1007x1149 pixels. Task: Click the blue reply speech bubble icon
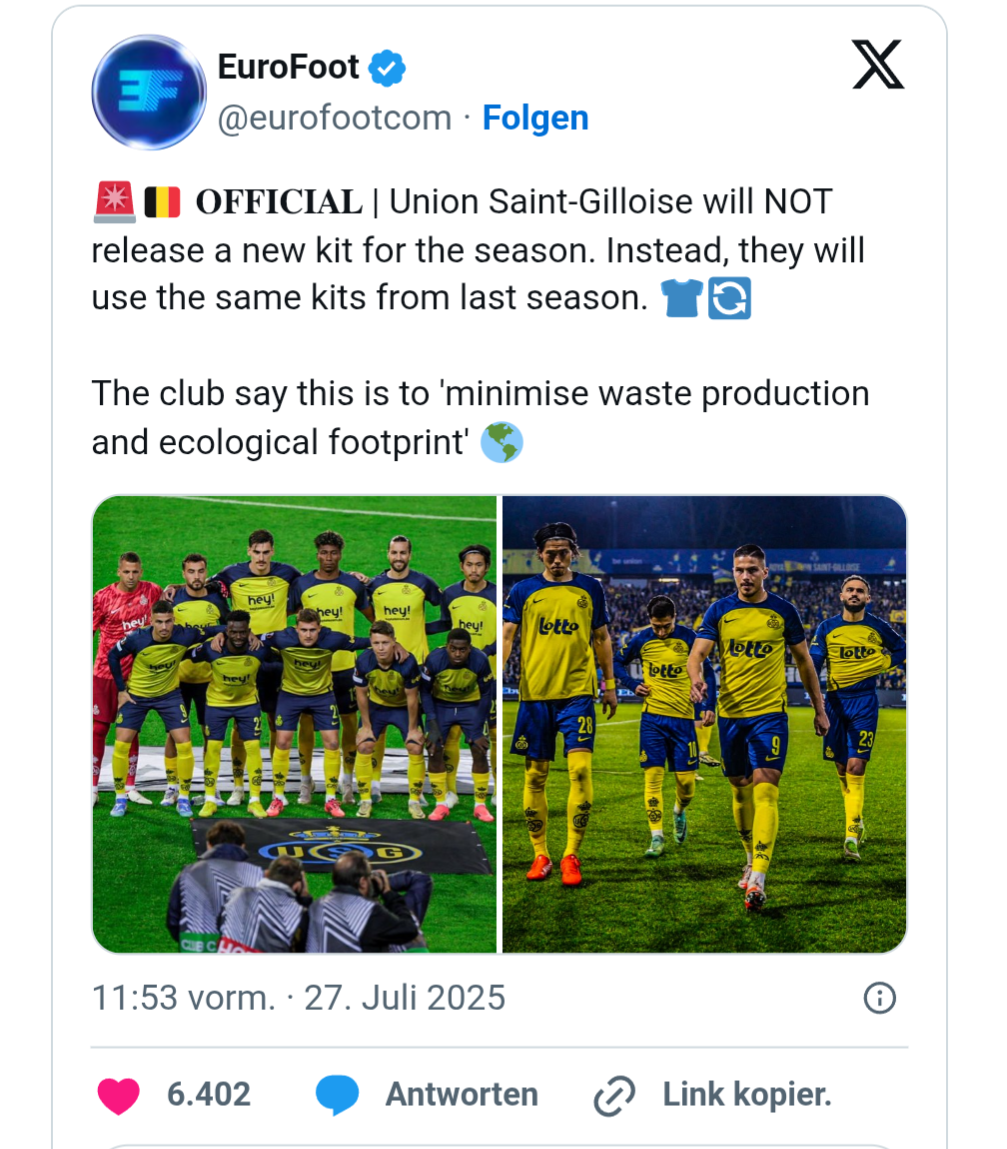pyautogui.click(x=337, y=1095)
